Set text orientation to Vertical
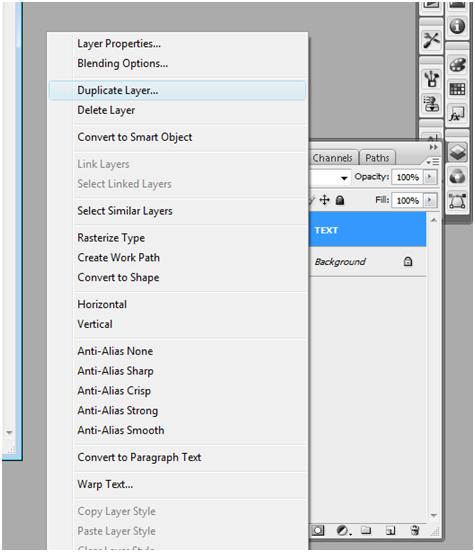This screenshot has height=552, width=475. (177, 324)
